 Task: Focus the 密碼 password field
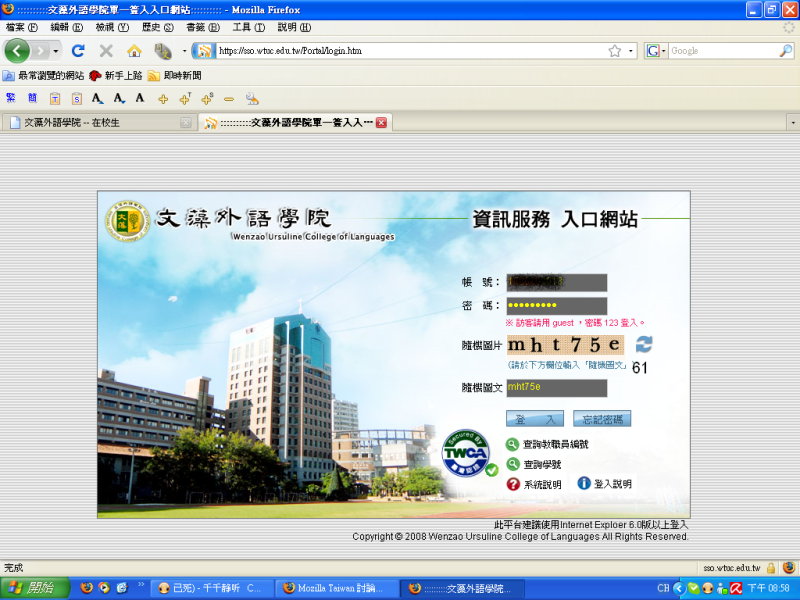pyautogui.click(x=557, y=306)
